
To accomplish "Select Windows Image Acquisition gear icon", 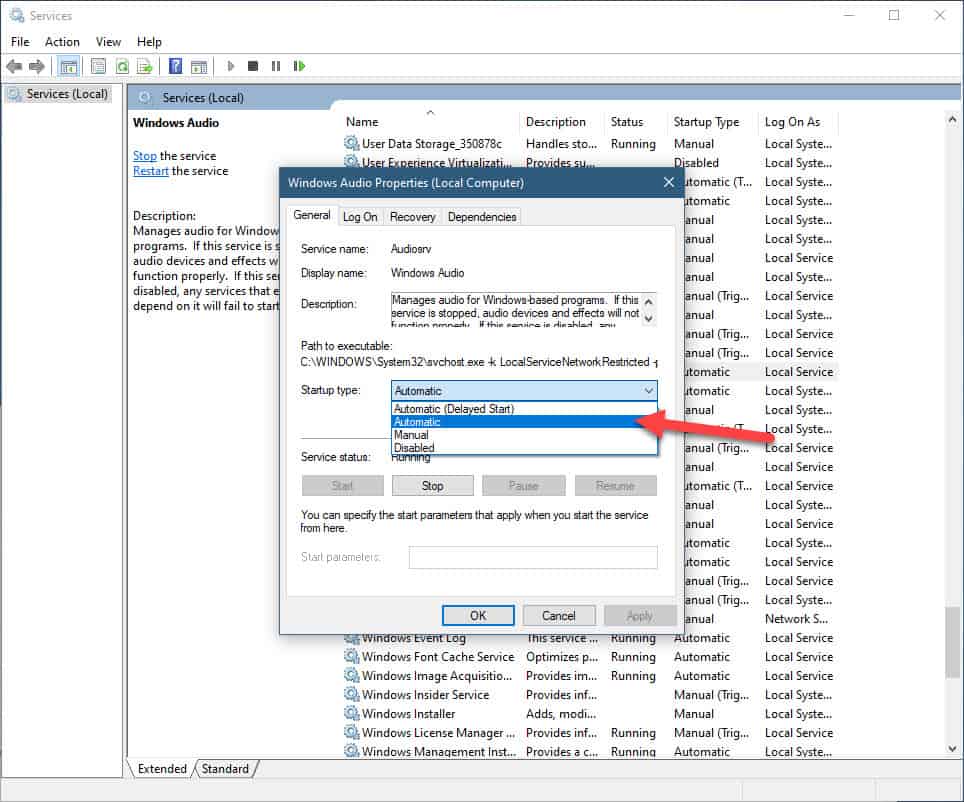I will pyautogui.click(x=351, y=675).
